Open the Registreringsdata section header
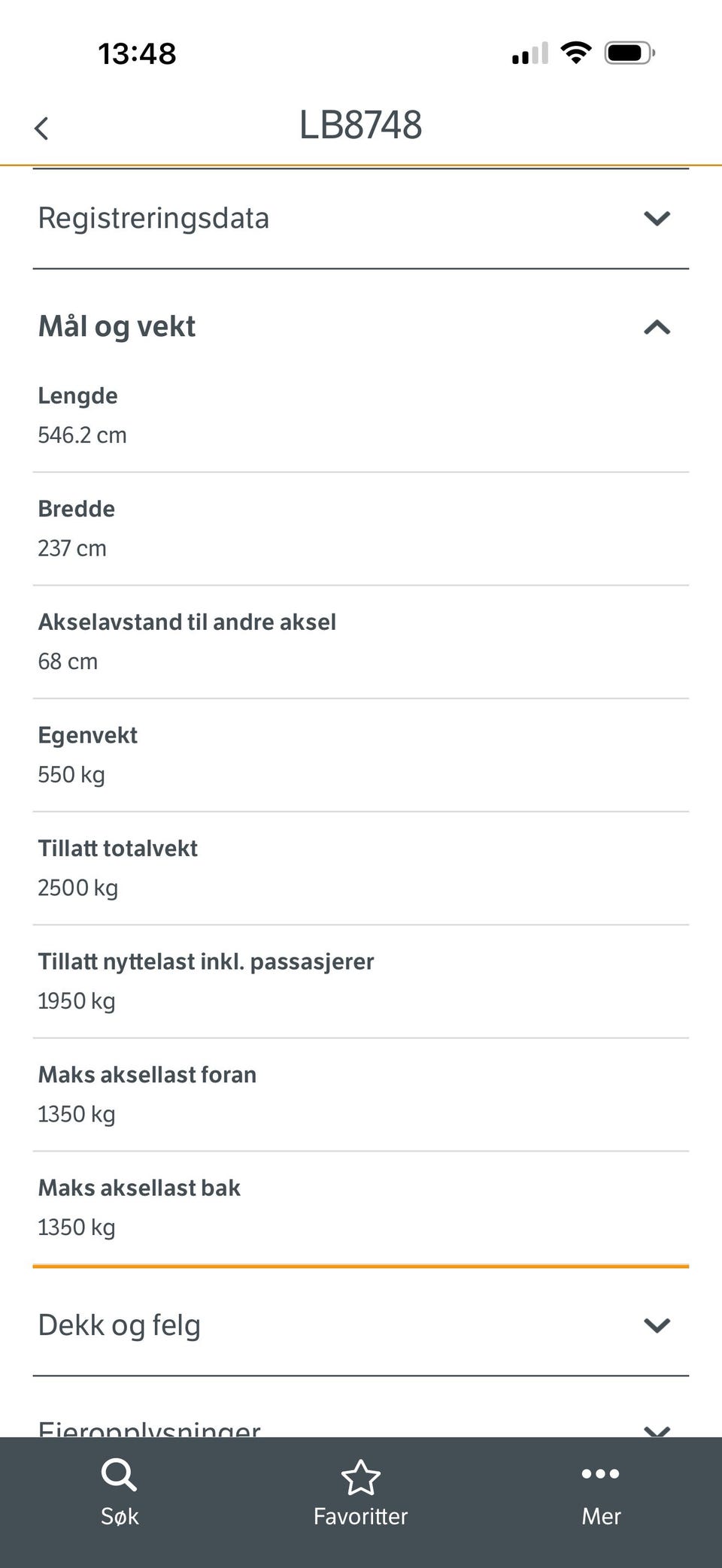722x1568 pixels. coord(361,218)
